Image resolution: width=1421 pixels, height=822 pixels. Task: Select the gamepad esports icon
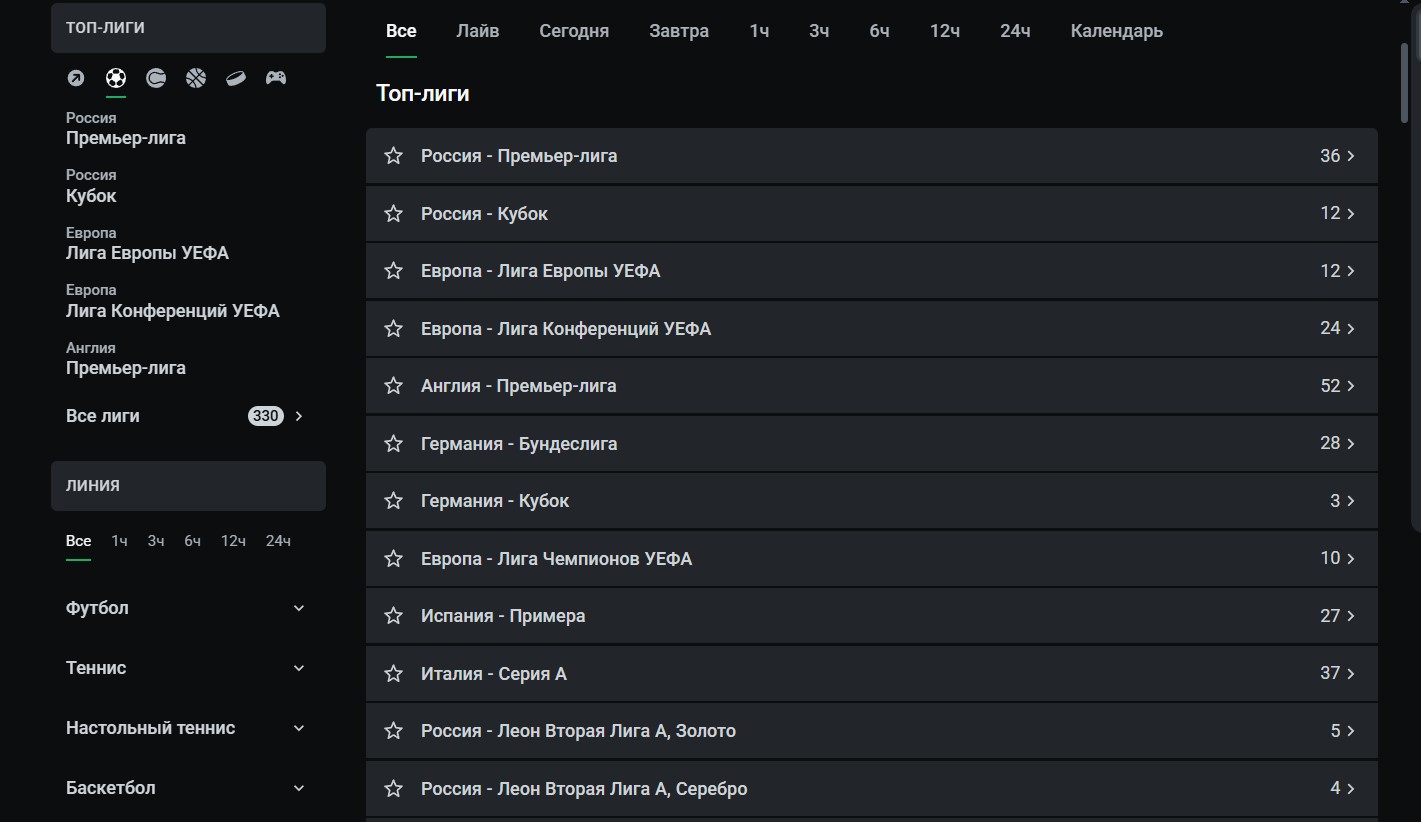276,78
